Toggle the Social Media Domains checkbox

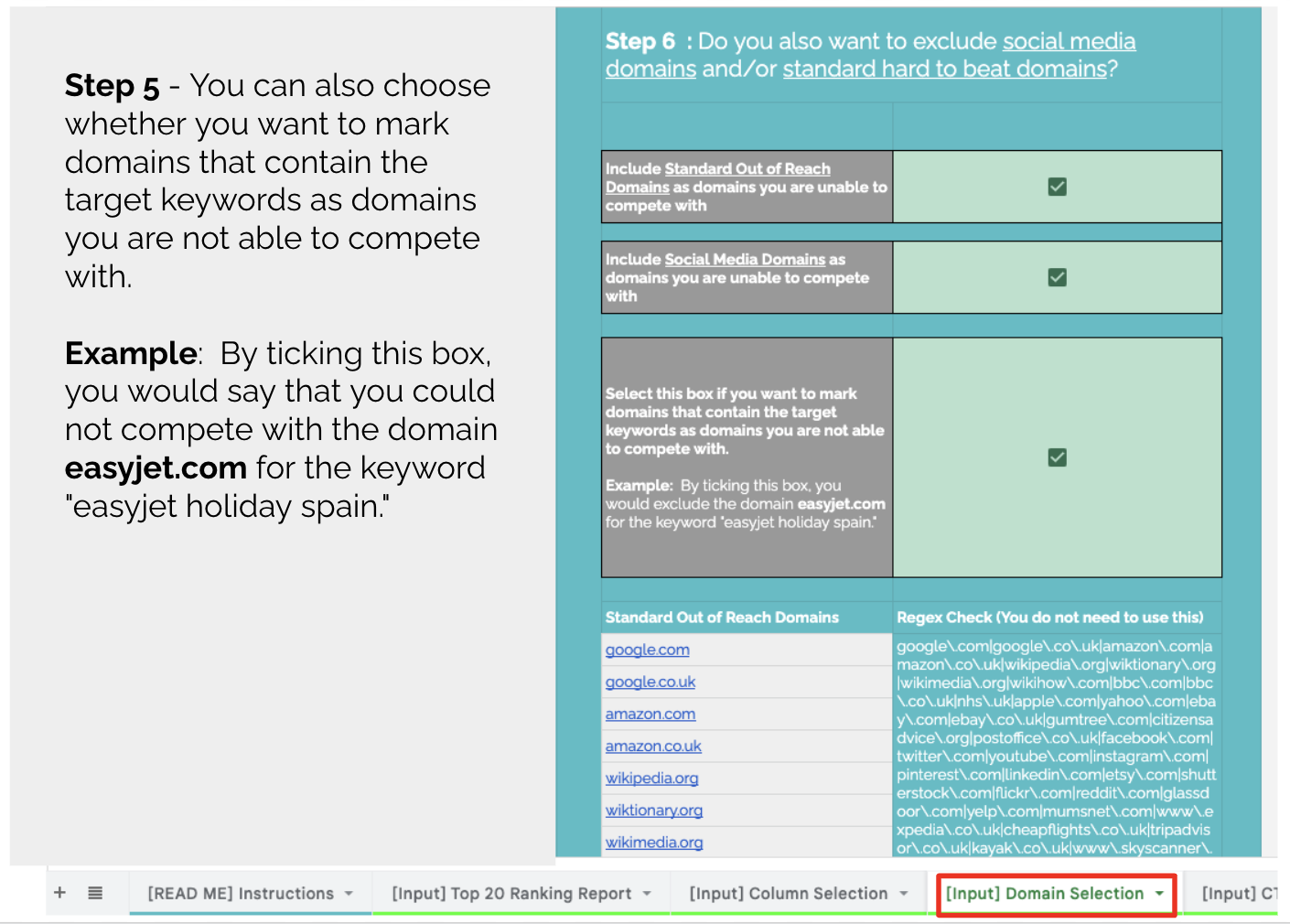pyautogui.click(x=1057, y=277)
